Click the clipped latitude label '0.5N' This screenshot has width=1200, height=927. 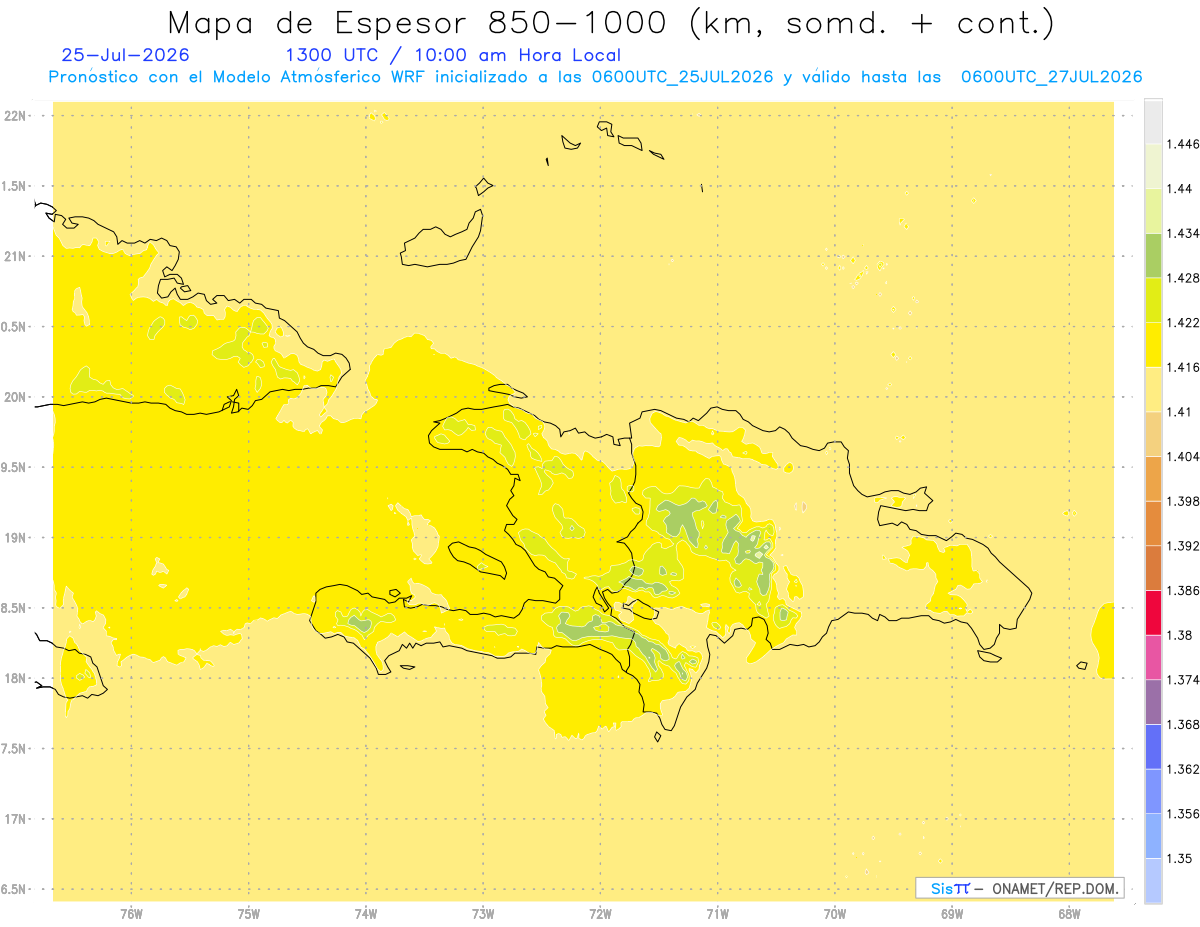[x=15, y=327]
